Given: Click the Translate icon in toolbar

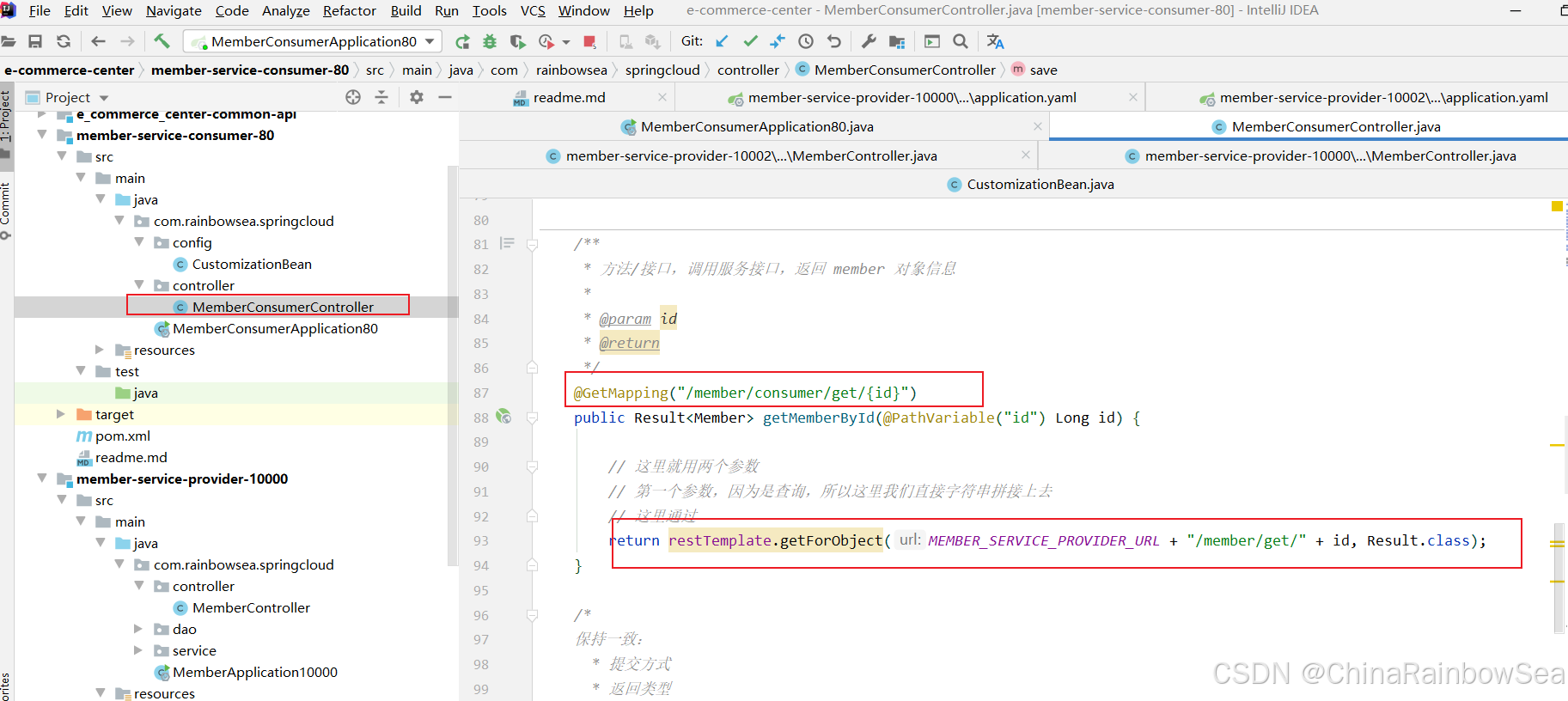Looking at the screenshot, I should tap(995, 41).
